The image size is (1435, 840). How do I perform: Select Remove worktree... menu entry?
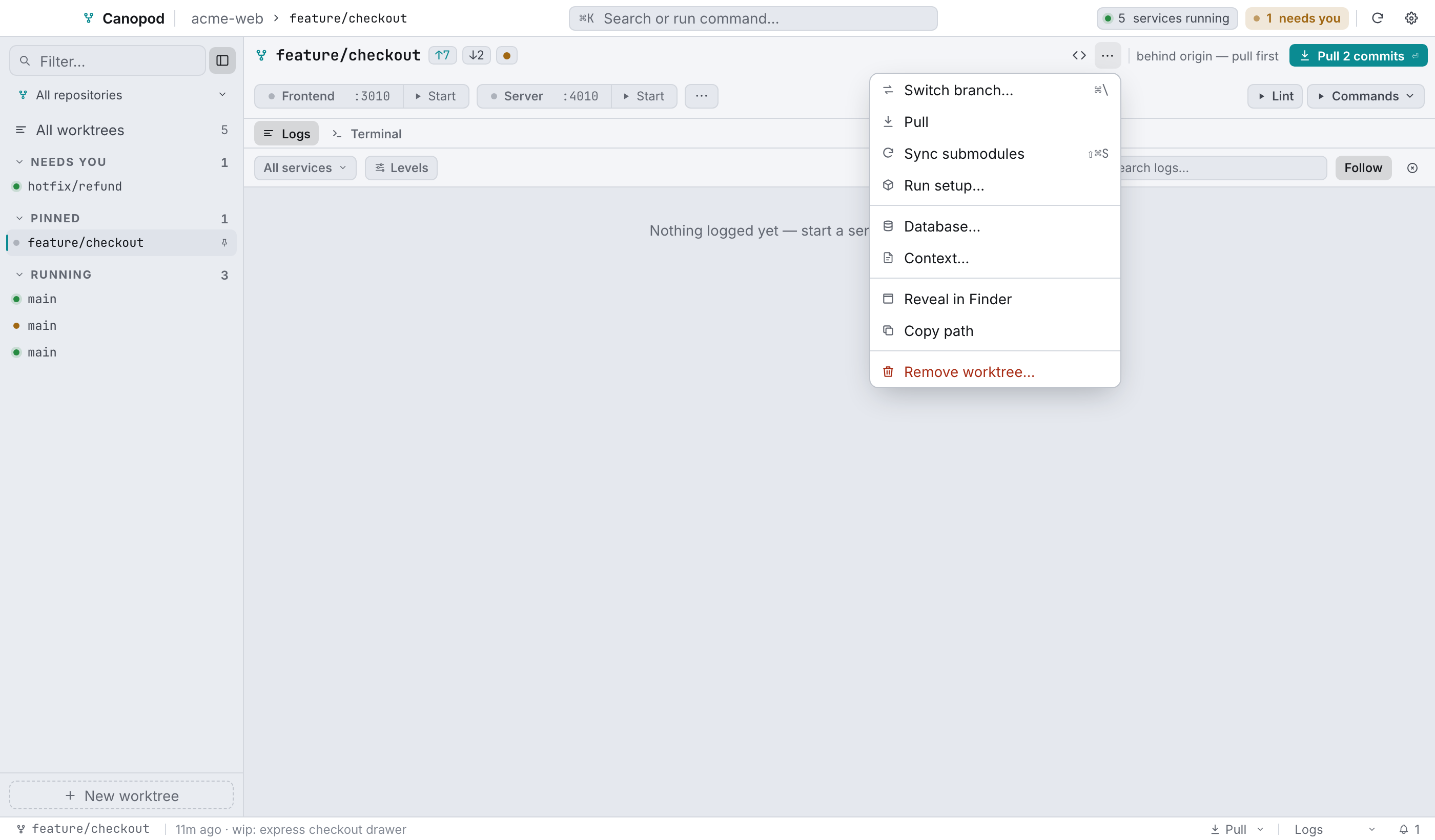click(x=995, y=372)
